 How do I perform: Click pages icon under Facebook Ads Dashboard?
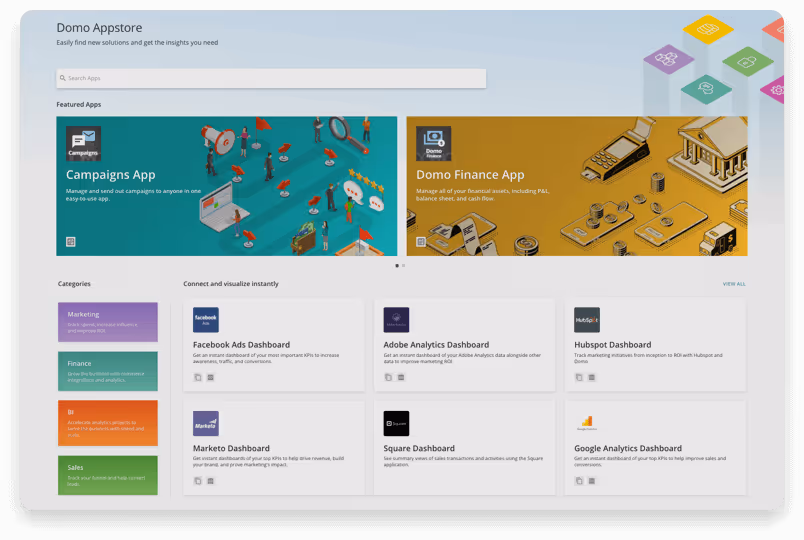point(197,377)
